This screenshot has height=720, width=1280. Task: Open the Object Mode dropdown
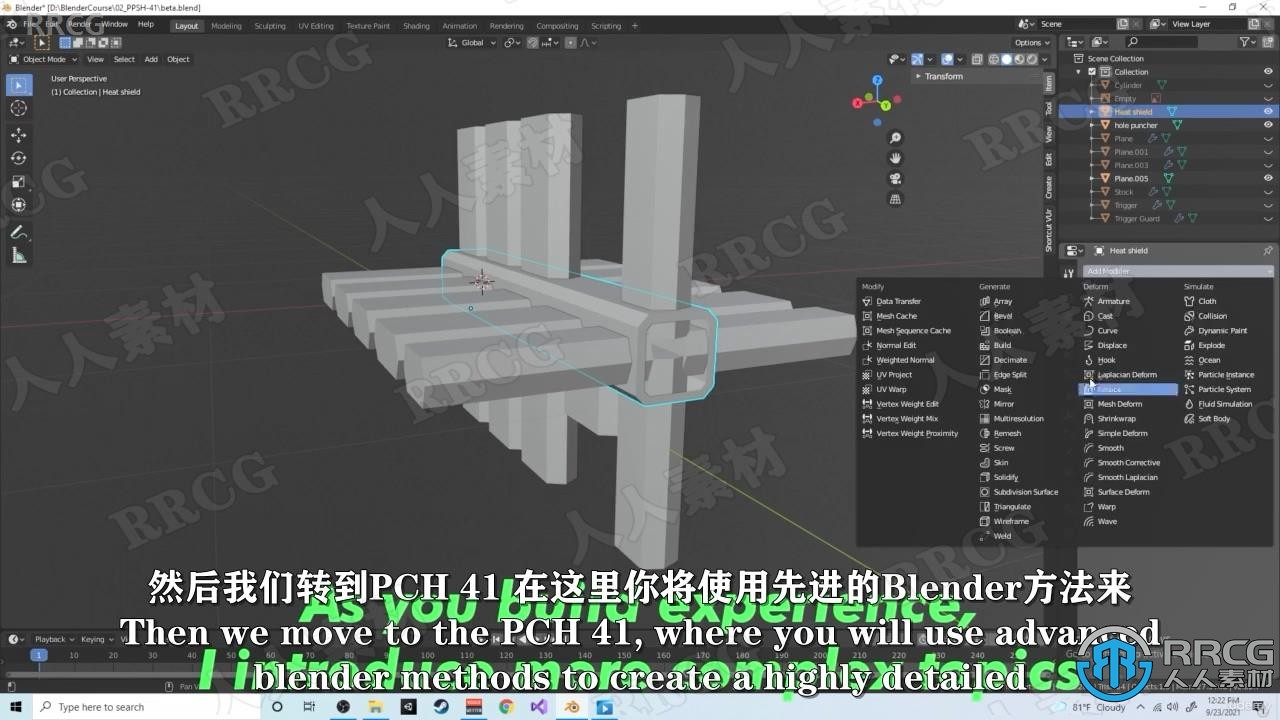41,59
